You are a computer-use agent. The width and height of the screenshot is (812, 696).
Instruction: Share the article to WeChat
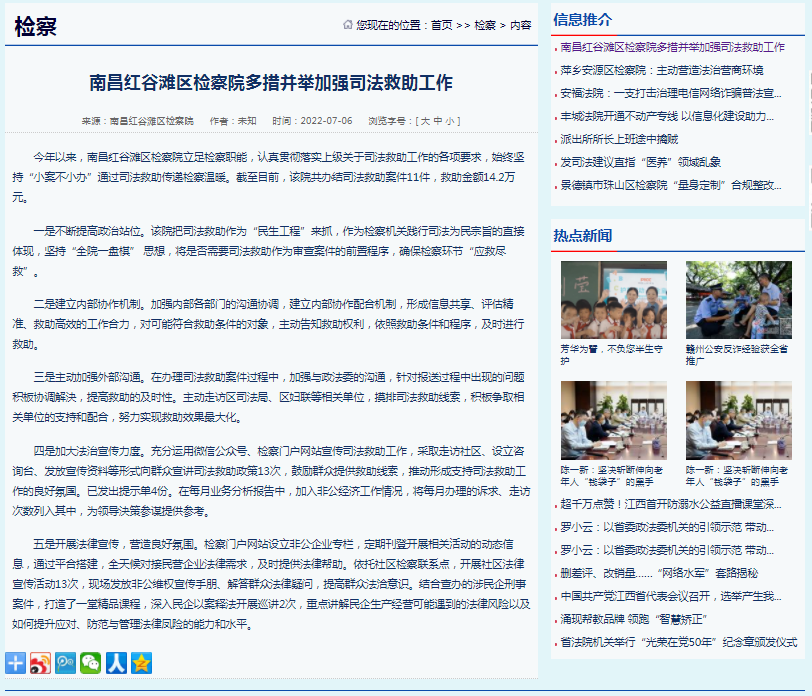coord(91,663)
